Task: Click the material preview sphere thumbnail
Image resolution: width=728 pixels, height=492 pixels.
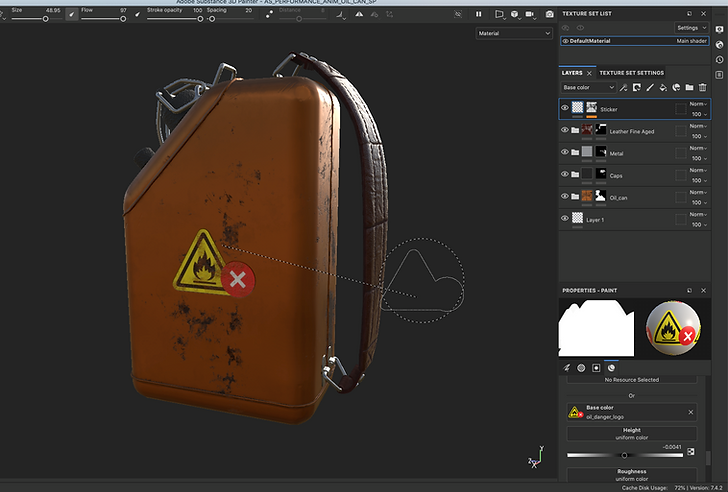Action: point(673,328)
